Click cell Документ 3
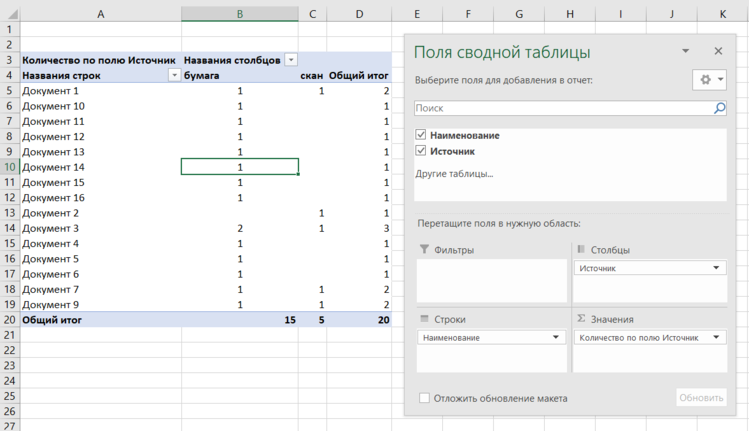Screen dimensions: 749x431 click(101, 228)
